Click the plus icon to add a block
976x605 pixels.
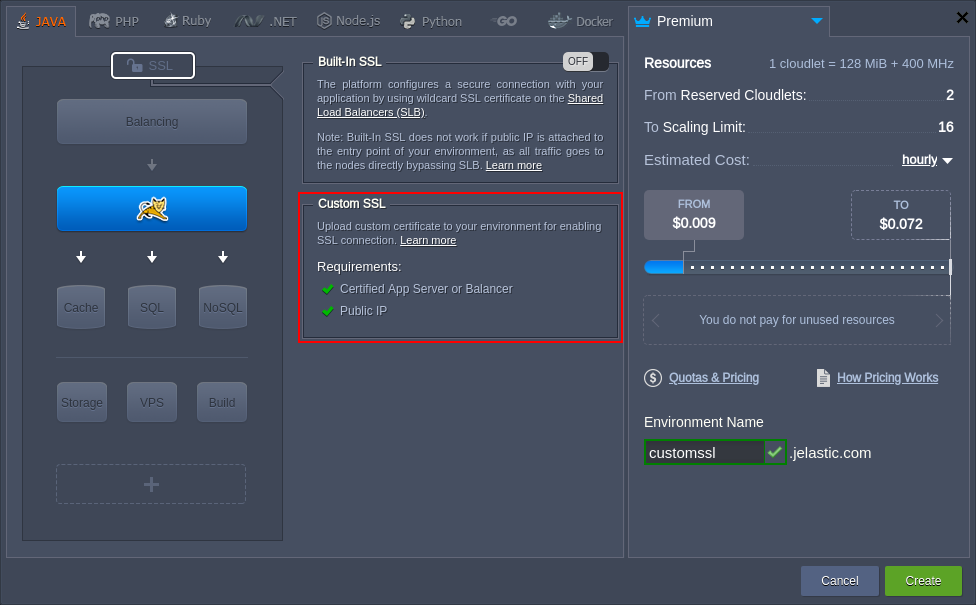pos(151,484)
